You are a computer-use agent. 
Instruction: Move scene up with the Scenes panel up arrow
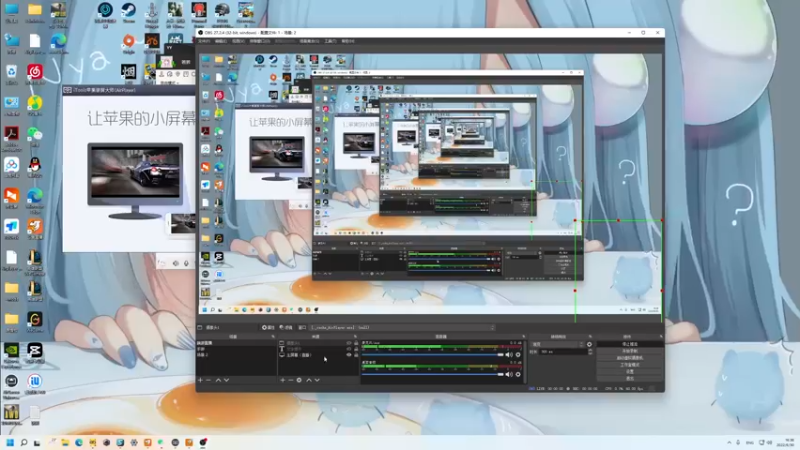(x=218, y=380)
